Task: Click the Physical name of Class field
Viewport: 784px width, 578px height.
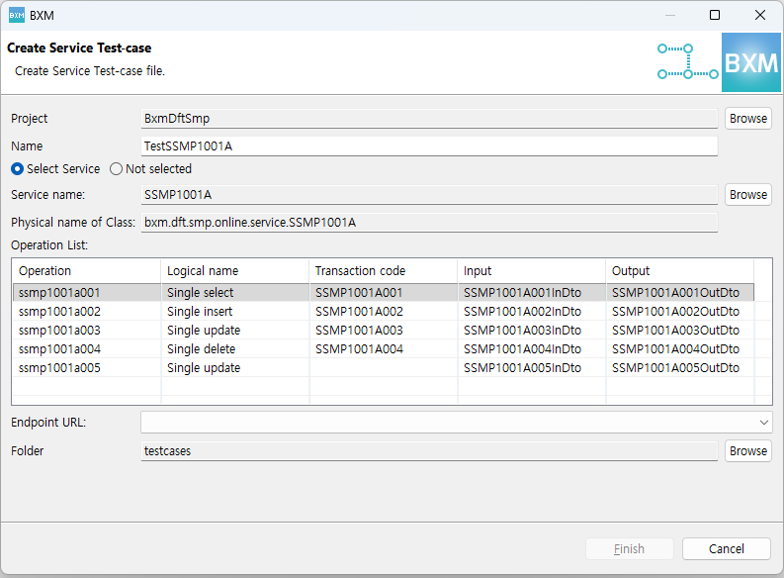Action: (429, 222)
